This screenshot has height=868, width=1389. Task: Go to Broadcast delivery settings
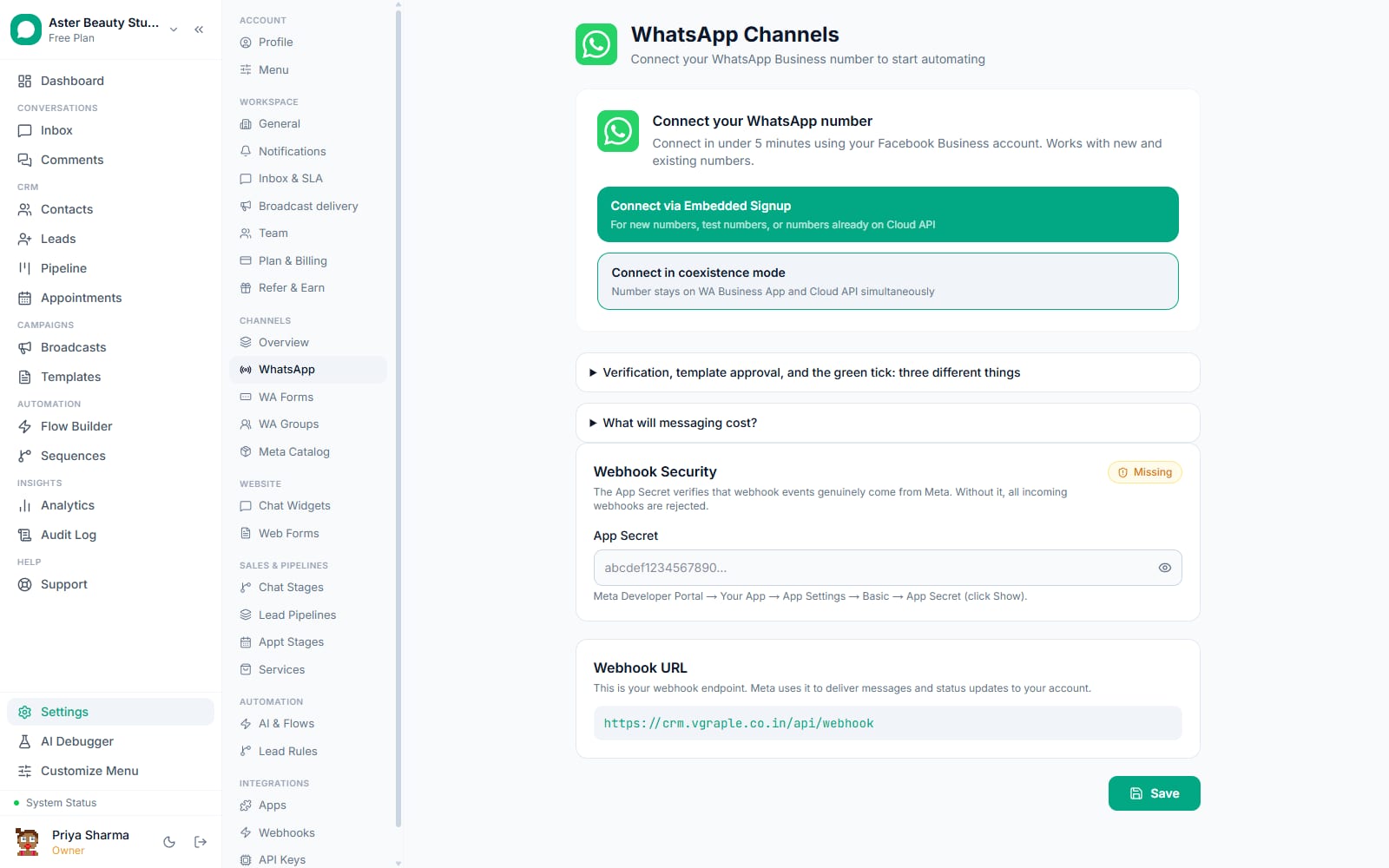(308, 206)
